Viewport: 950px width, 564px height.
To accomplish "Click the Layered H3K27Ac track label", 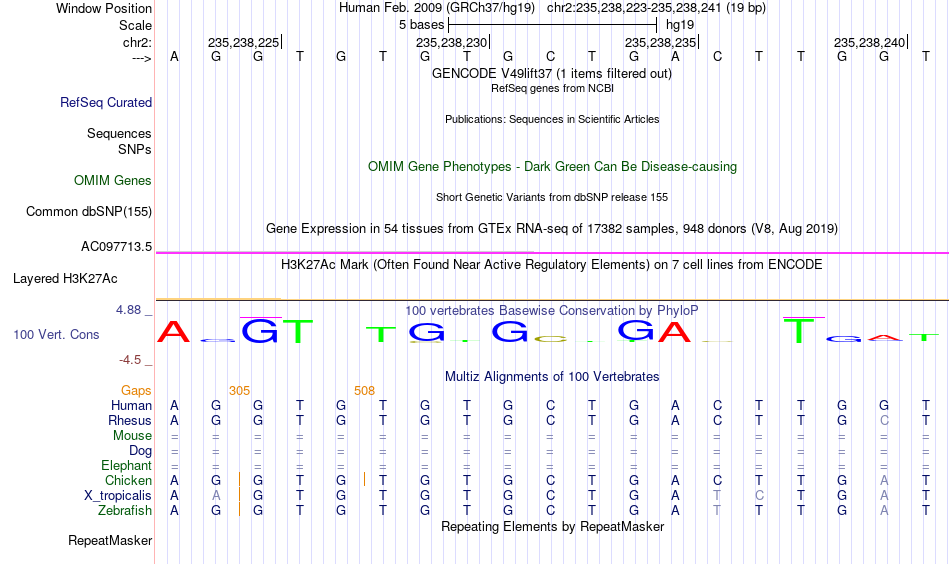I will click(x=65, y=279).
